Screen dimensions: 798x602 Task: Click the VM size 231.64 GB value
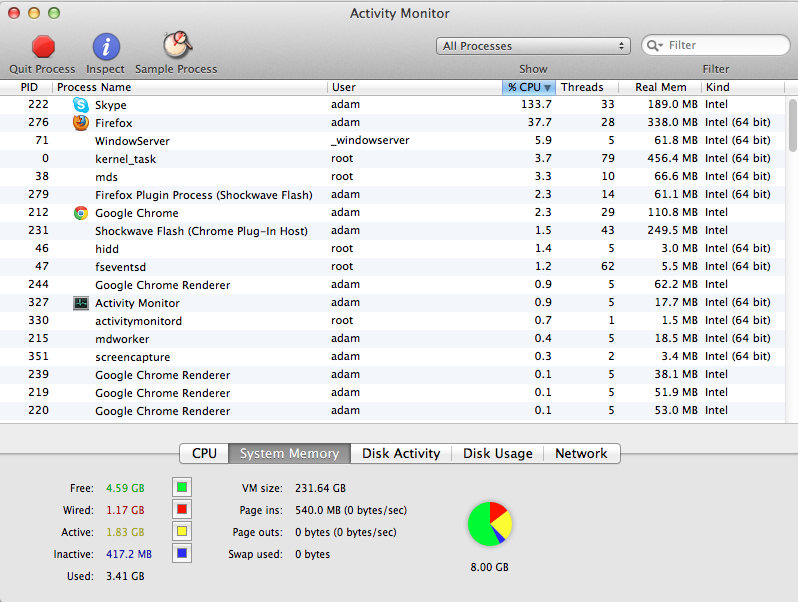tap(320, 488)
